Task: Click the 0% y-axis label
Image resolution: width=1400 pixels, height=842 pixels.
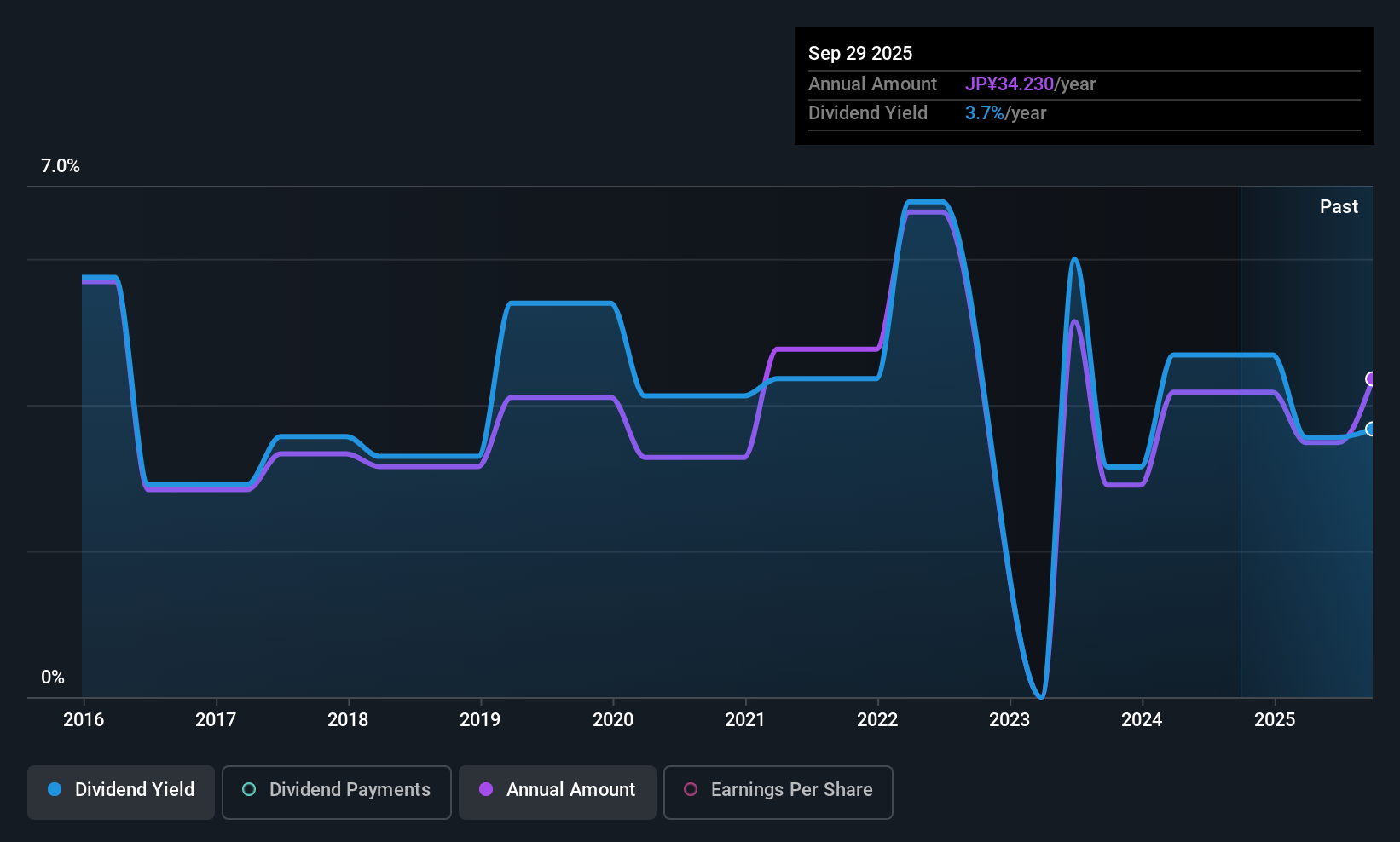Action: coord(53,678)
